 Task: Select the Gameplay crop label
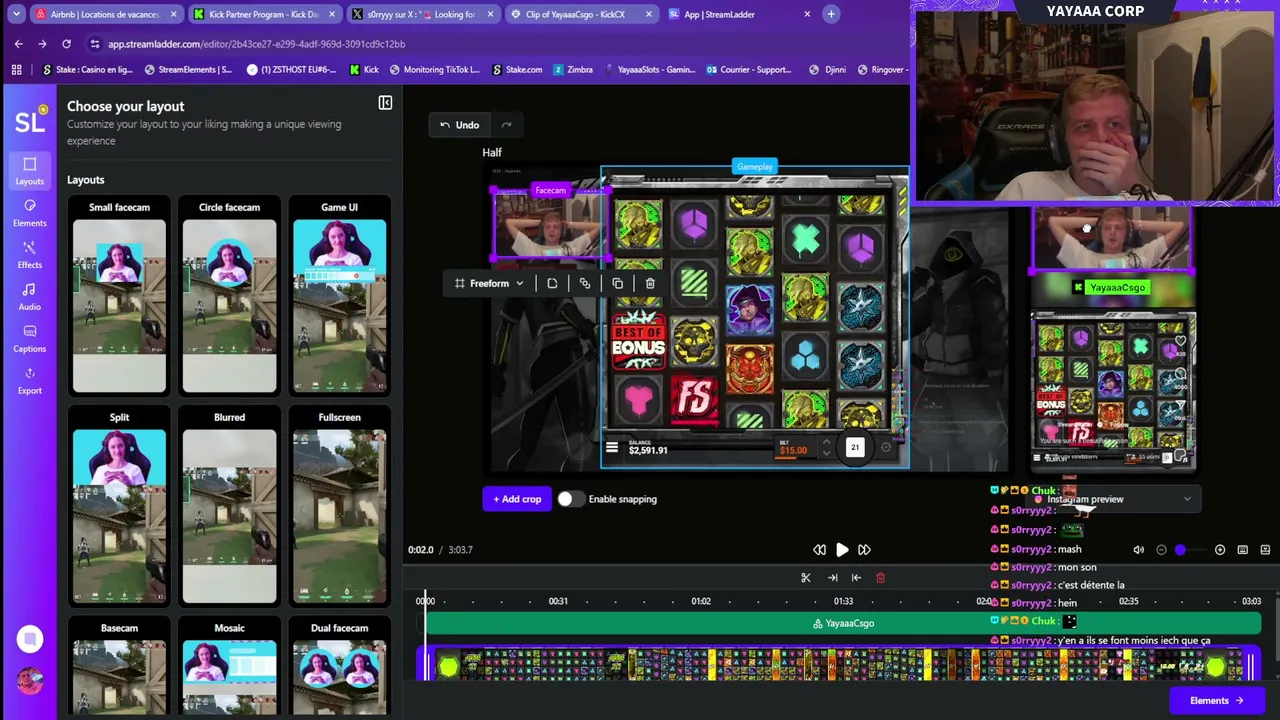pos(754,167)
